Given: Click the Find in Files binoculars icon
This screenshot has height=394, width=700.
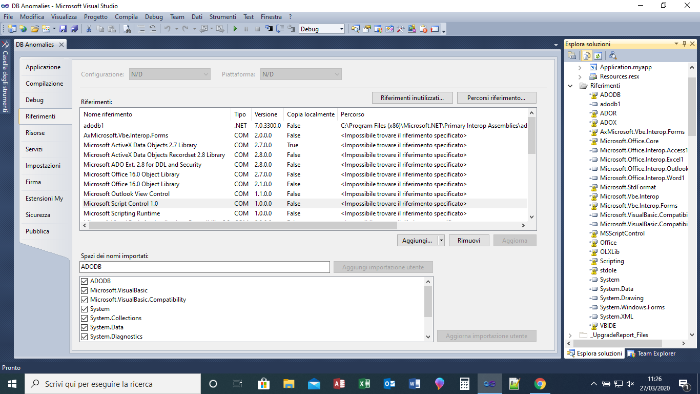Looking at the screenshot, I should click(128, 29).
